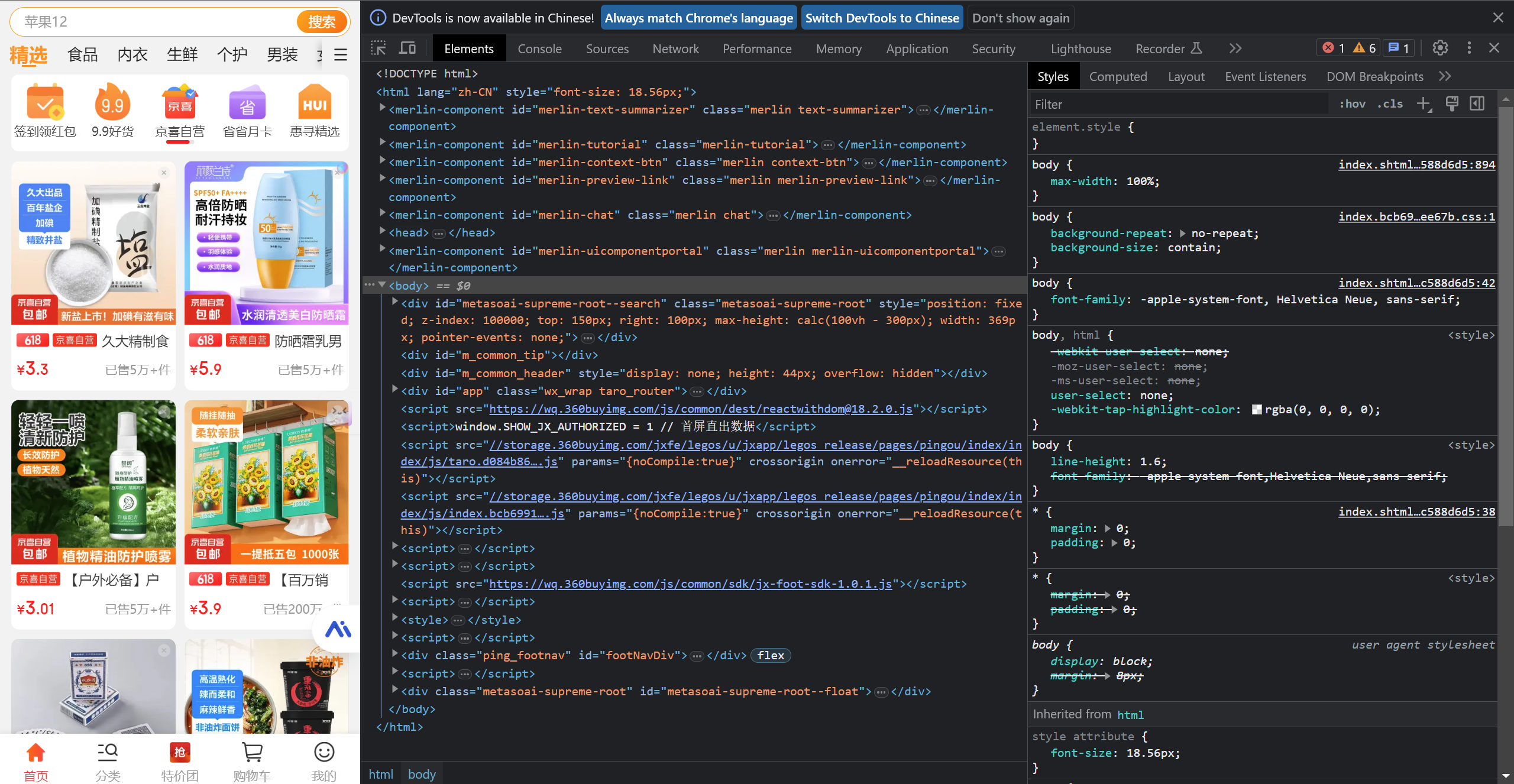This screenshot has width=1514, height=784.
Task: Click the blue issues message badge
Action: tap(1399, 48)
